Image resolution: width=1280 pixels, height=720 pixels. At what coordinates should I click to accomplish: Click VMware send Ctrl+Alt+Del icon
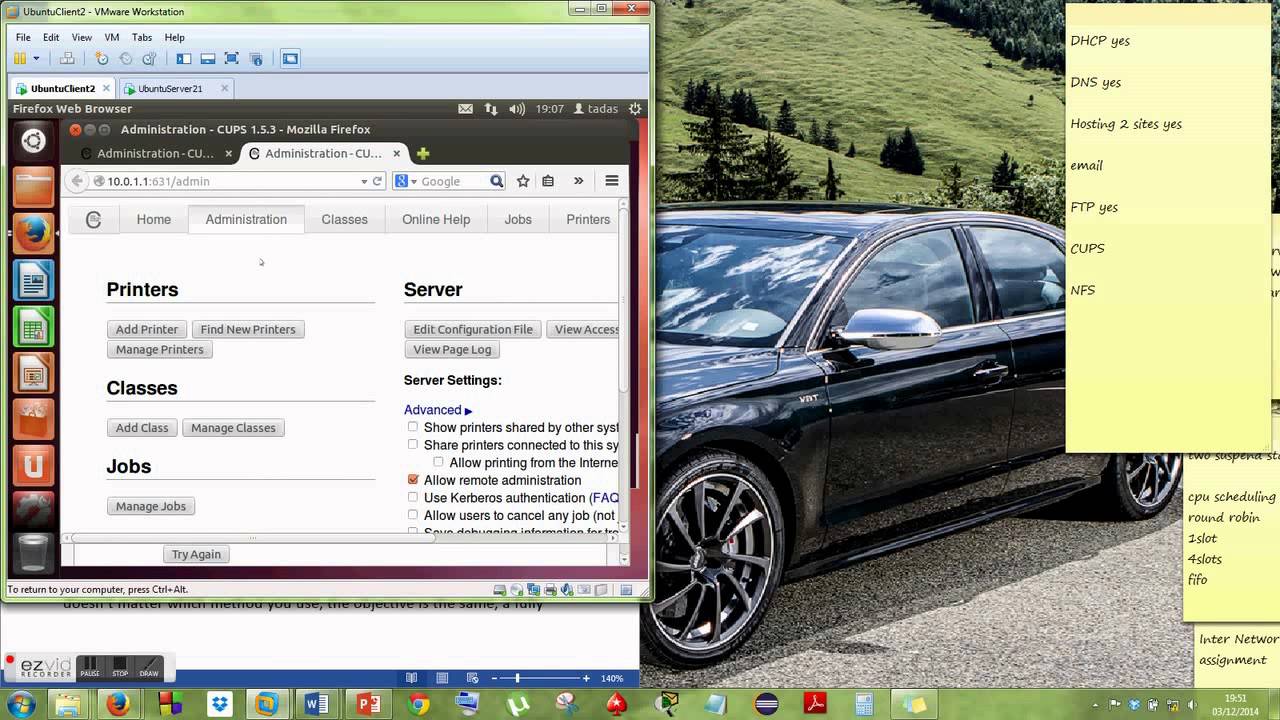(67, 59)
